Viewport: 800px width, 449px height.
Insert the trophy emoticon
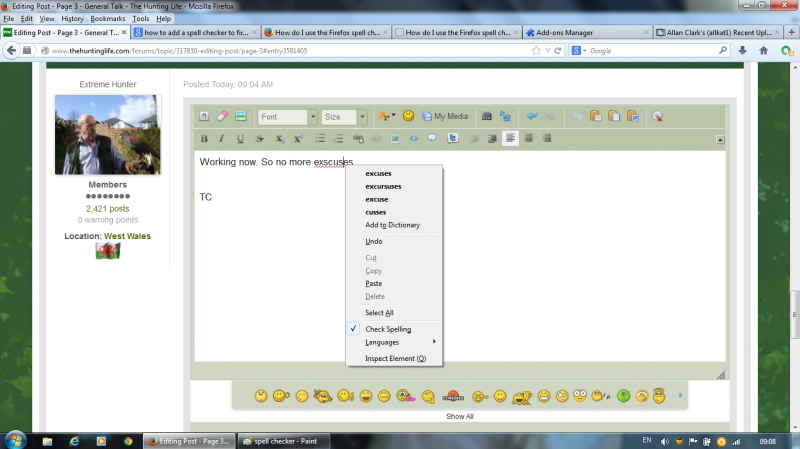point(521,396)
